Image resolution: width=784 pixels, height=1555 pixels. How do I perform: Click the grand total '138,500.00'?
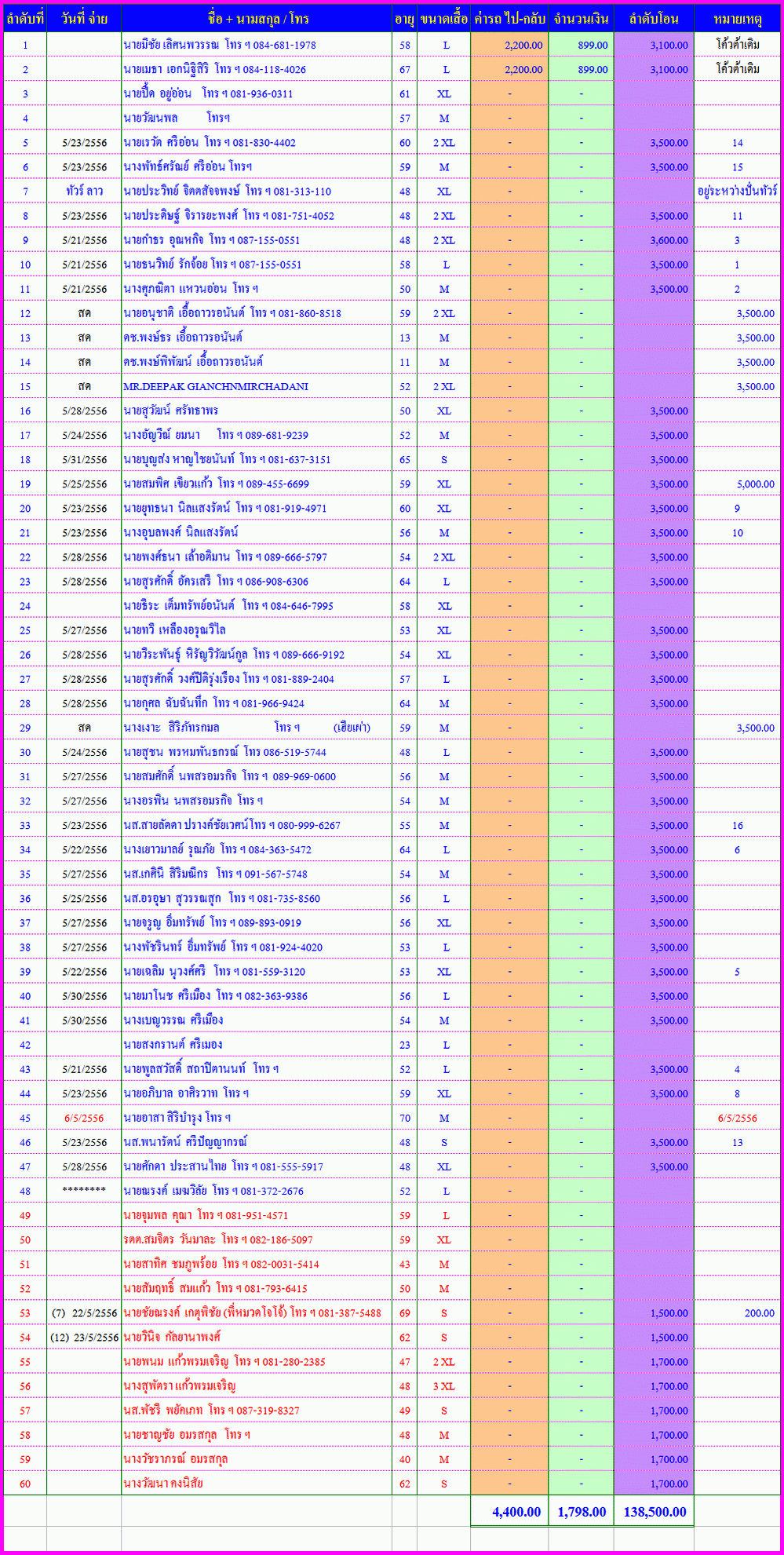(x=654, y=1511)
